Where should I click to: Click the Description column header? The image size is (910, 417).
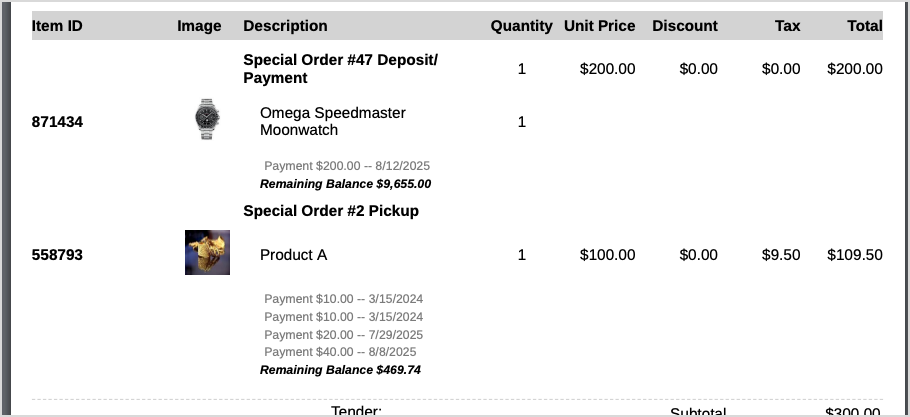[x=285, y=26]
